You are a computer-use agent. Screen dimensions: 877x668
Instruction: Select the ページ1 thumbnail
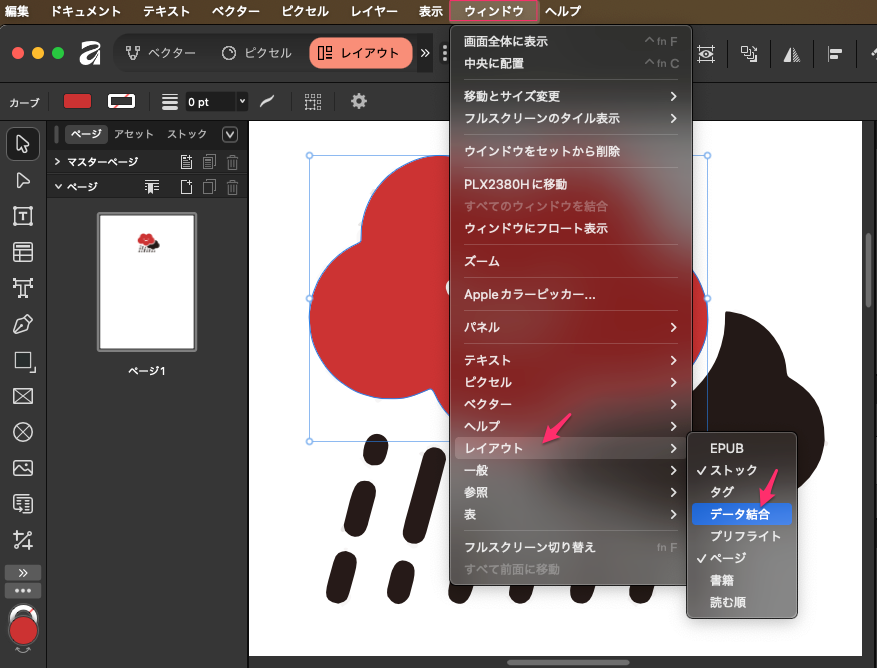point(147,282)
